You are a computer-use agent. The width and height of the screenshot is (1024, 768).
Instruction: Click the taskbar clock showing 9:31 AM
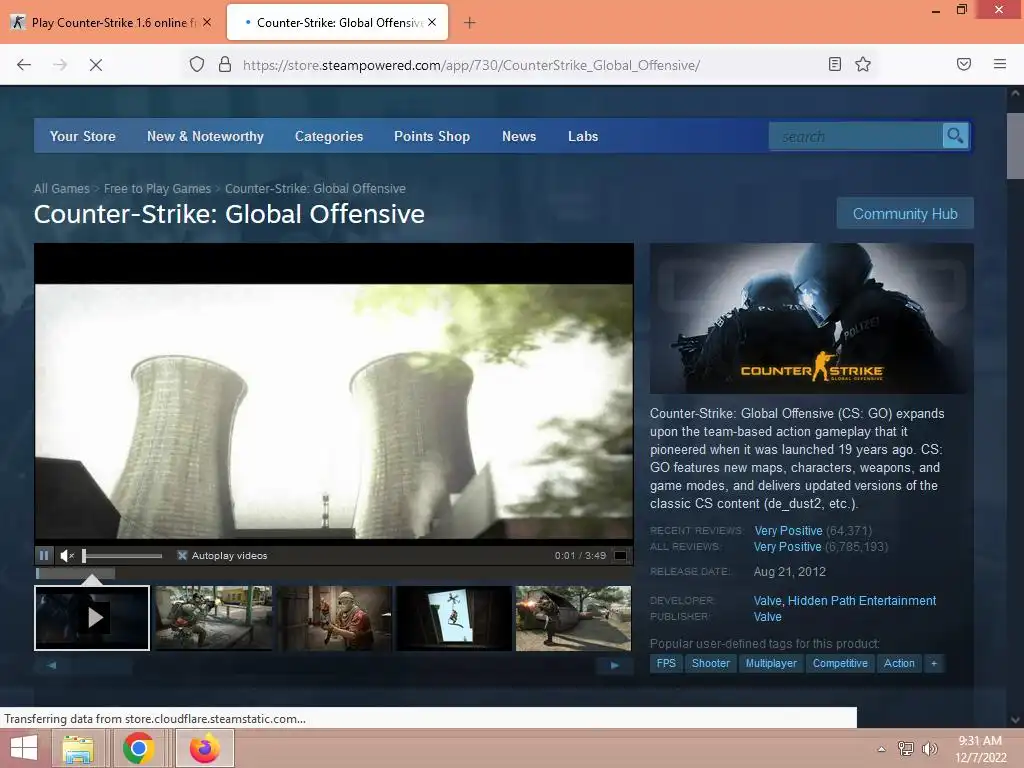point(980,749)
